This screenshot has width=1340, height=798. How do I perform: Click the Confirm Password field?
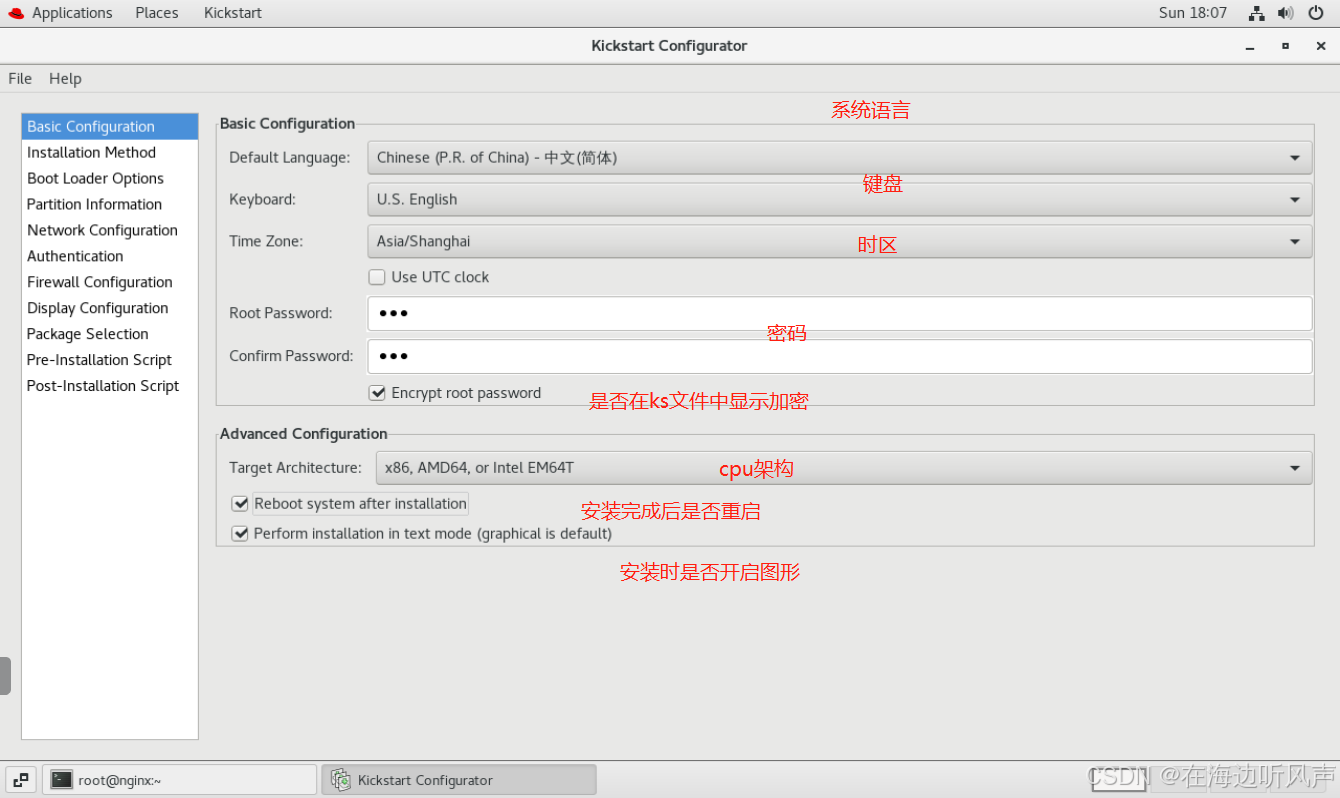coord(840,357)
